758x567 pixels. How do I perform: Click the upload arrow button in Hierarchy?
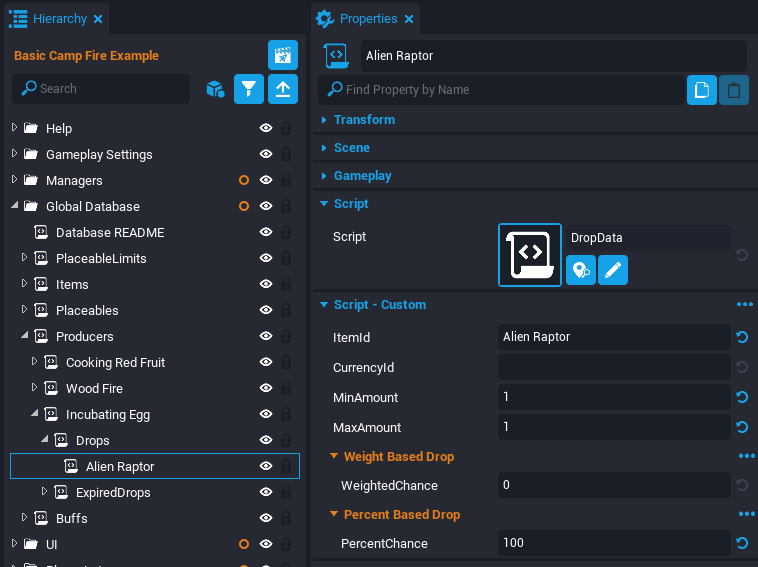click(x=283, y=89)
